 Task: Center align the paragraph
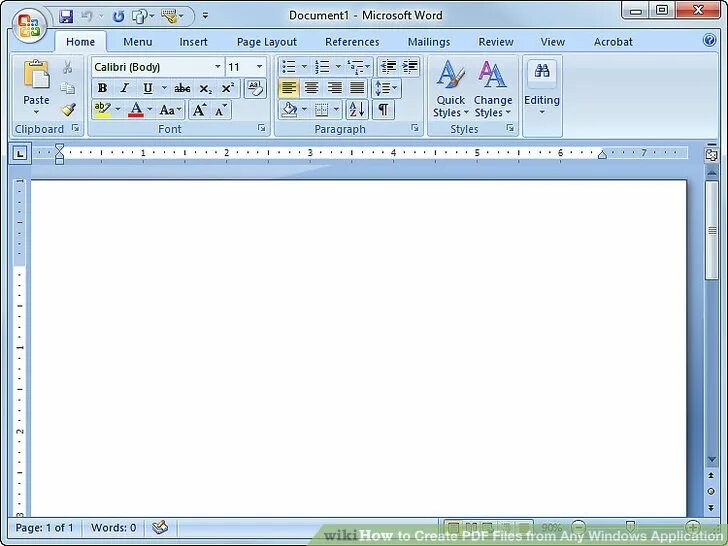pos(311,88)
